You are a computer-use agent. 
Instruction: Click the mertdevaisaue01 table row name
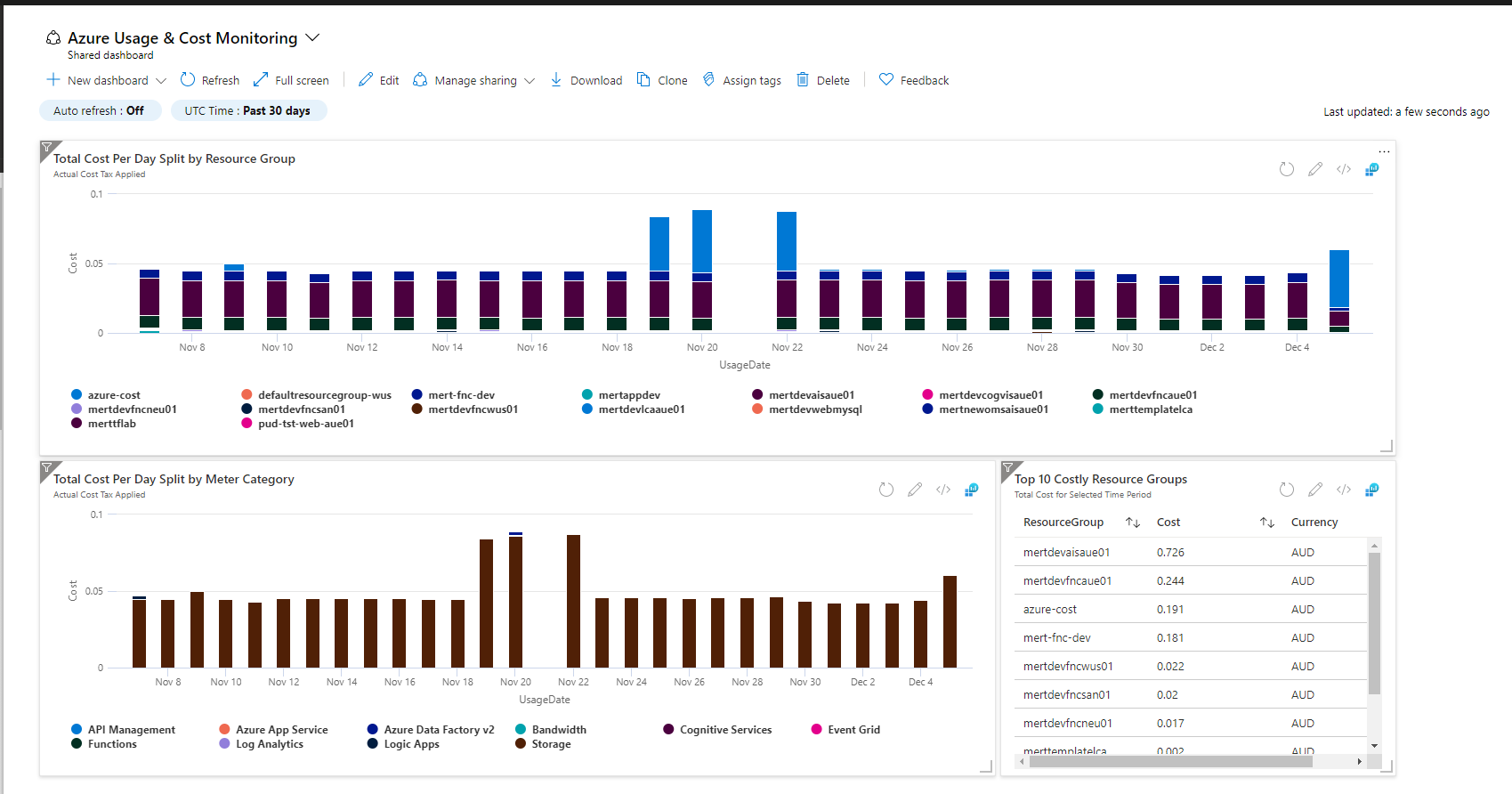coord(1066,552)
